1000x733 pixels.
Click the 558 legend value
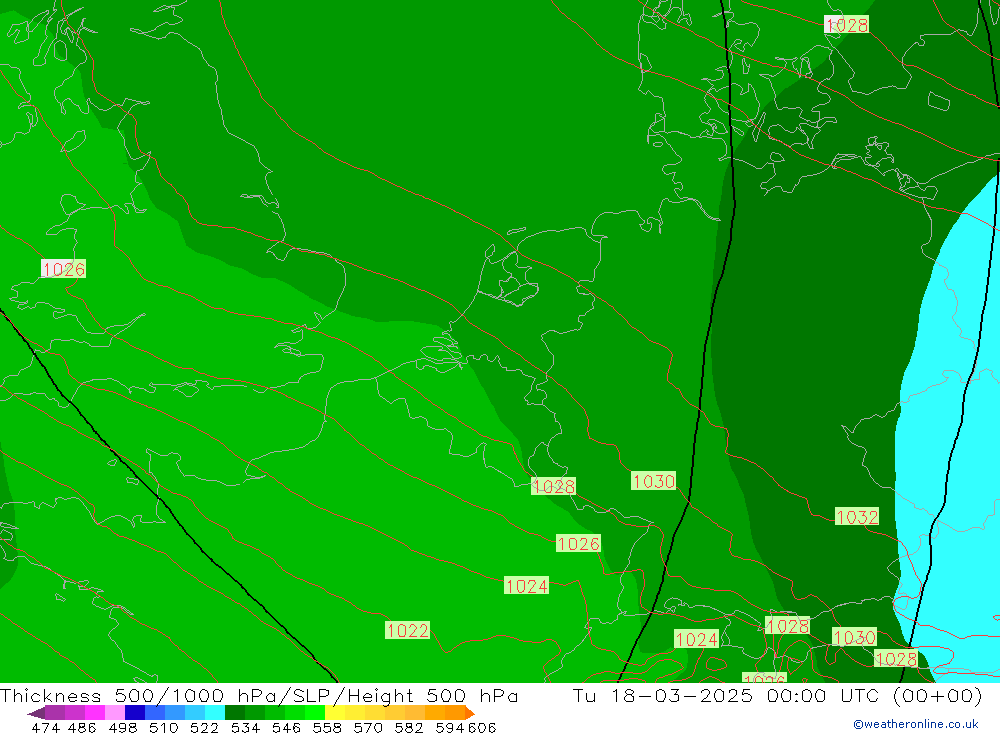[327, 727]
